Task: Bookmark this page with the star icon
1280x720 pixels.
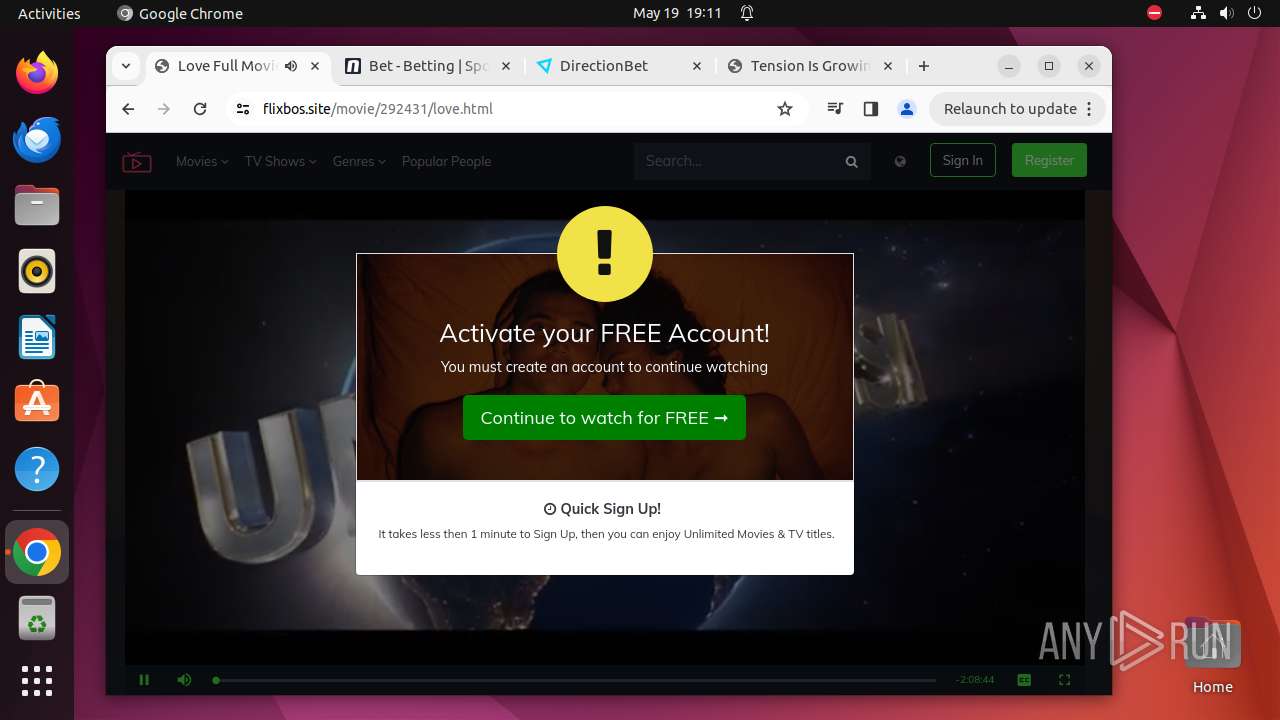Action: (x=785, y=109)
